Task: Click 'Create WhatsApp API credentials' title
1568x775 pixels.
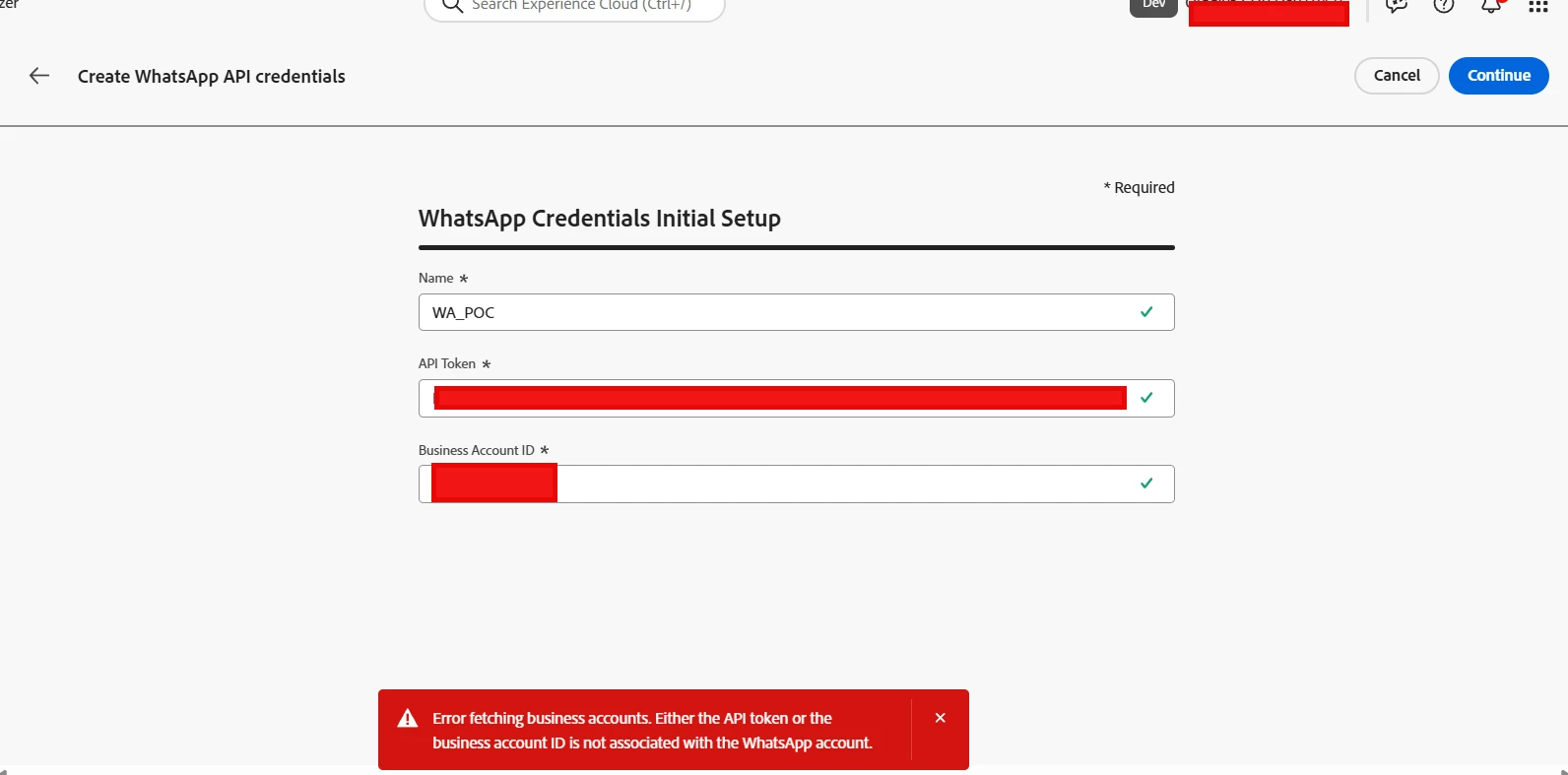Action: (212, 76)
